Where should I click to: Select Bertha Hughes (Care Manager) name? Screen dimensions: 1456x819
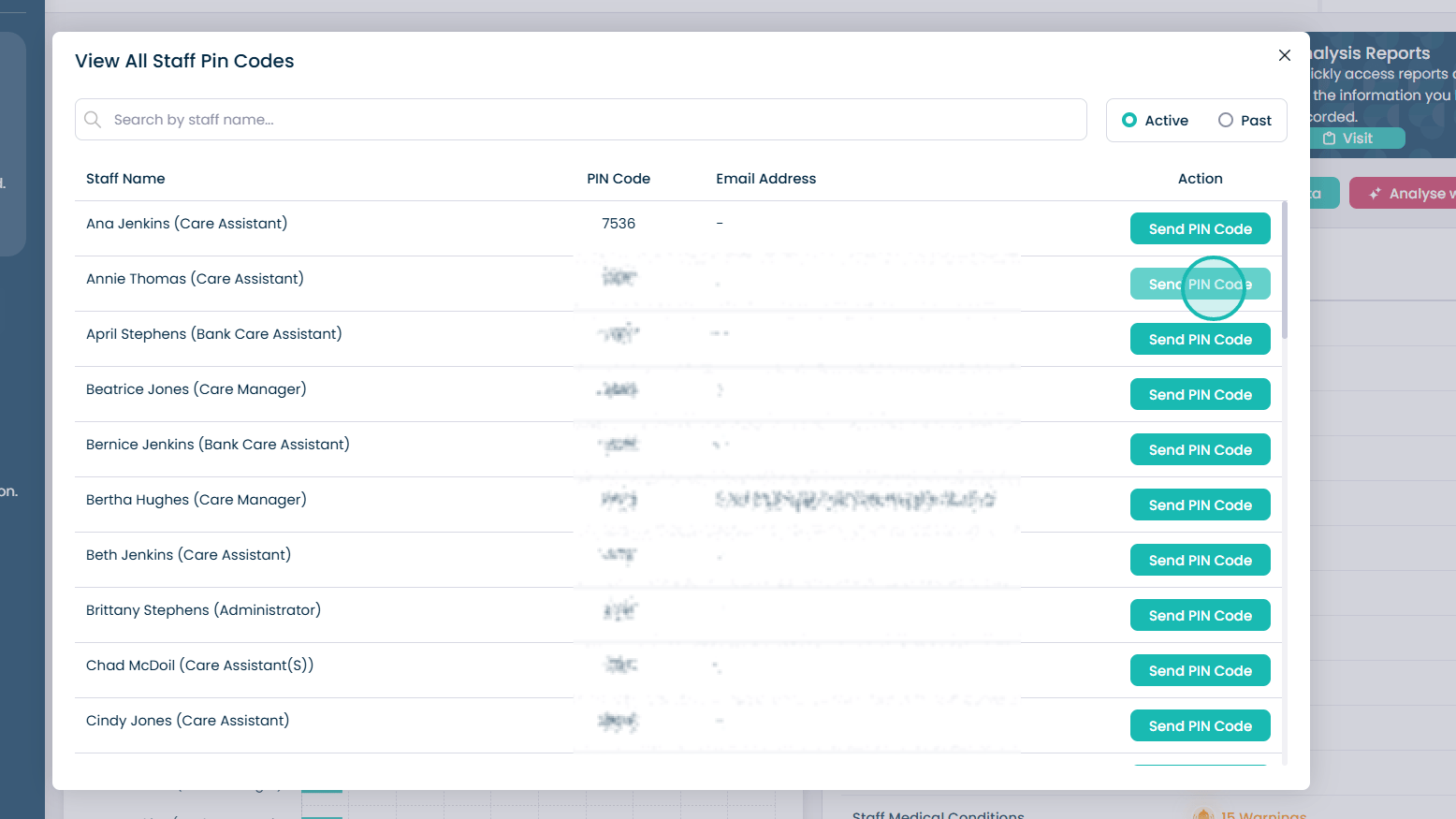197,500
